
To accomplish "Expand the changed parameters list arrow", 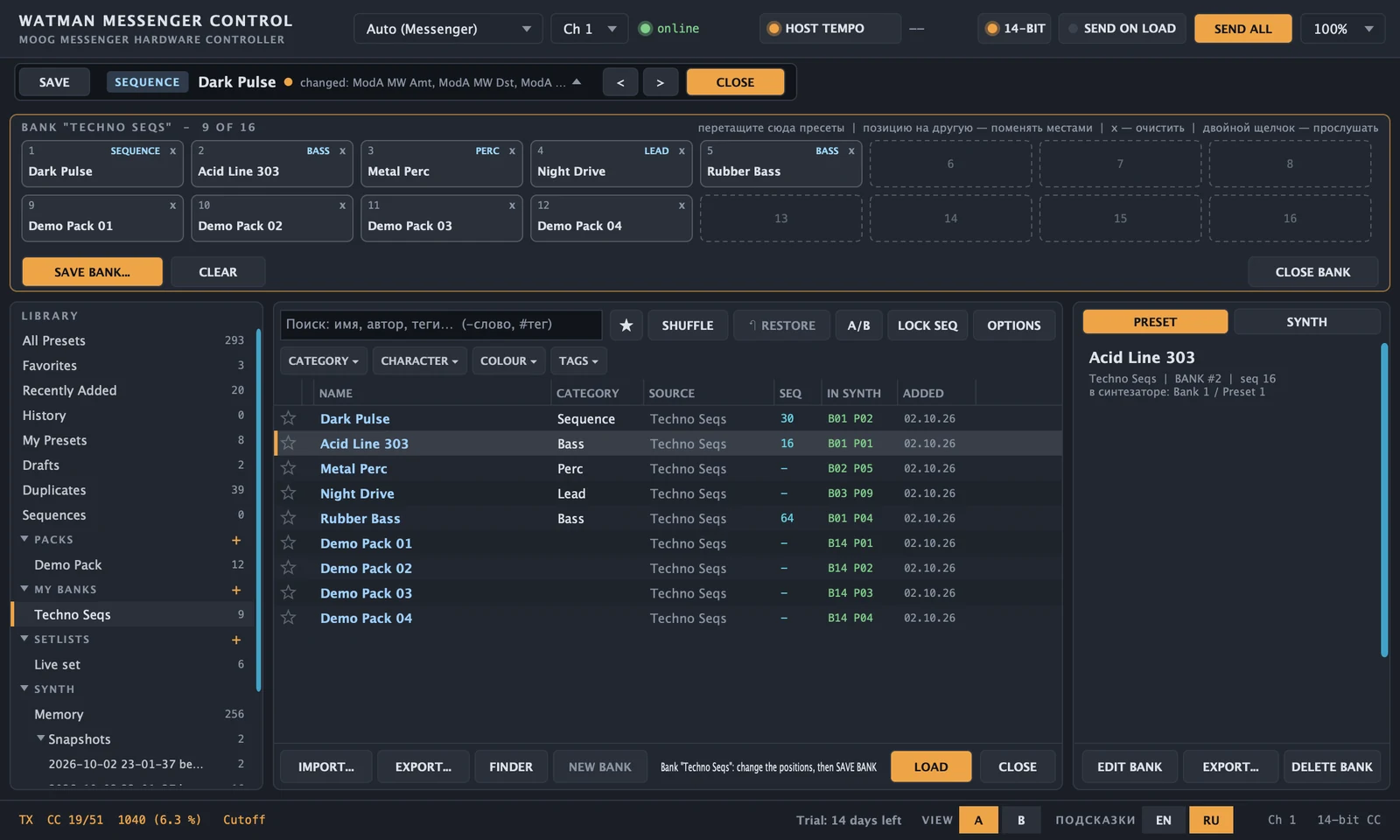I will [x=577, y=82].
